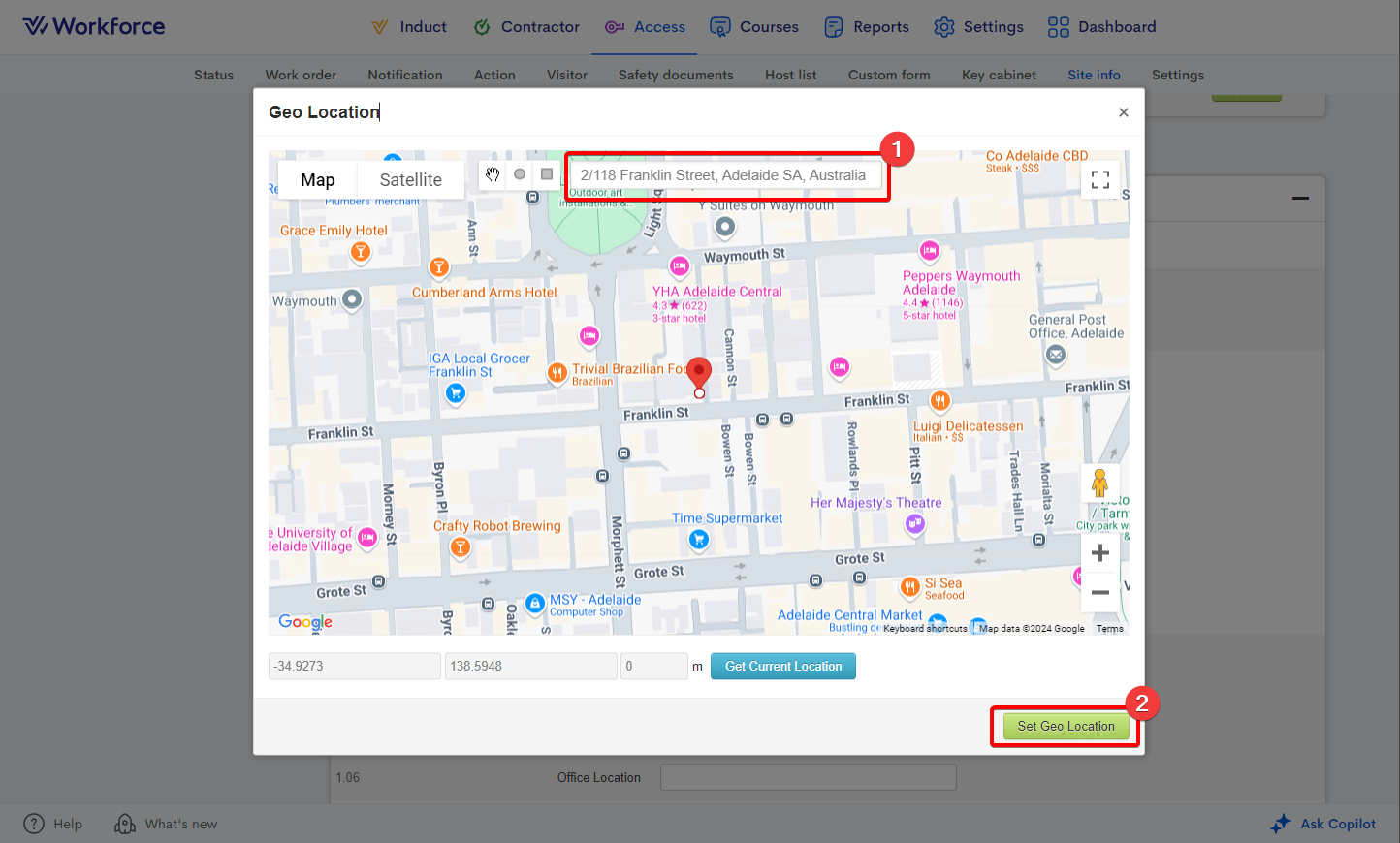
Task: Go to Notification sub tab
Action: click(405, 75)
